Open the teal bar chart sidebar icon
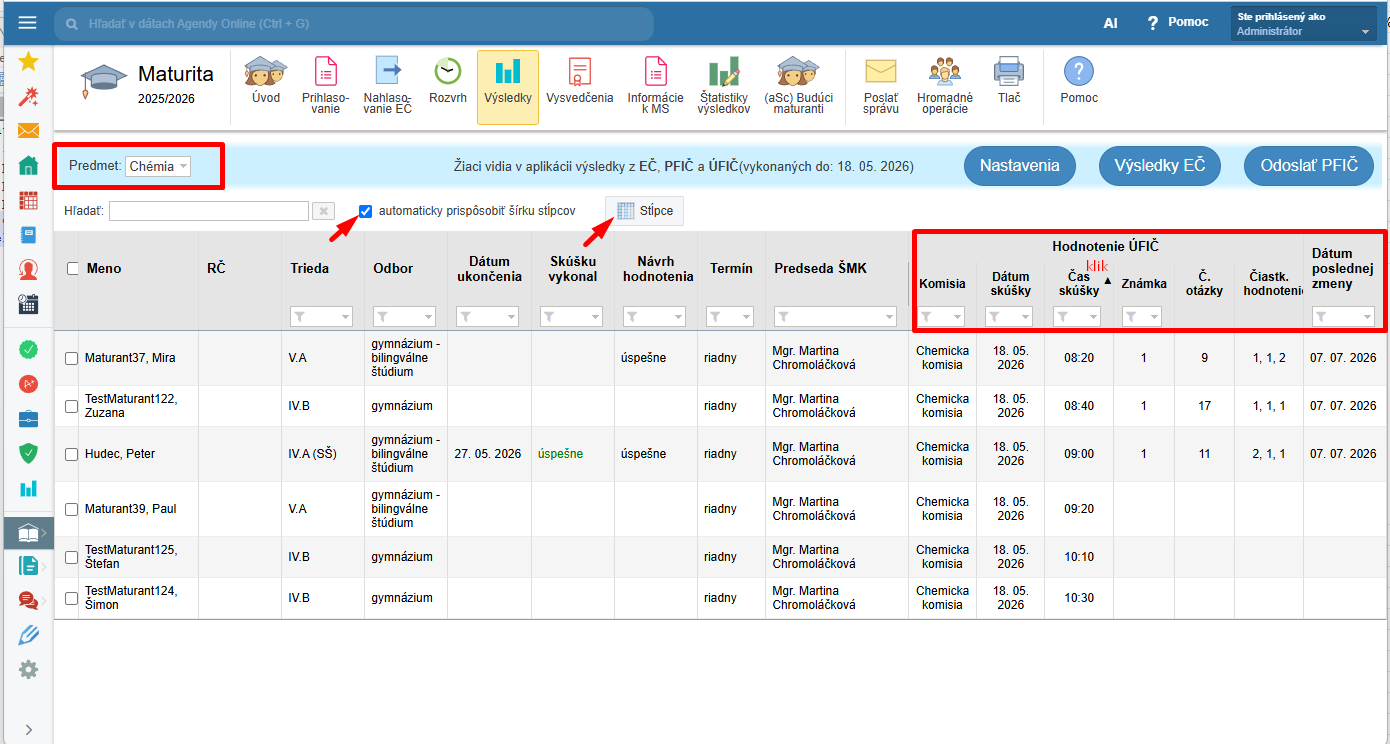 (28, 488)
